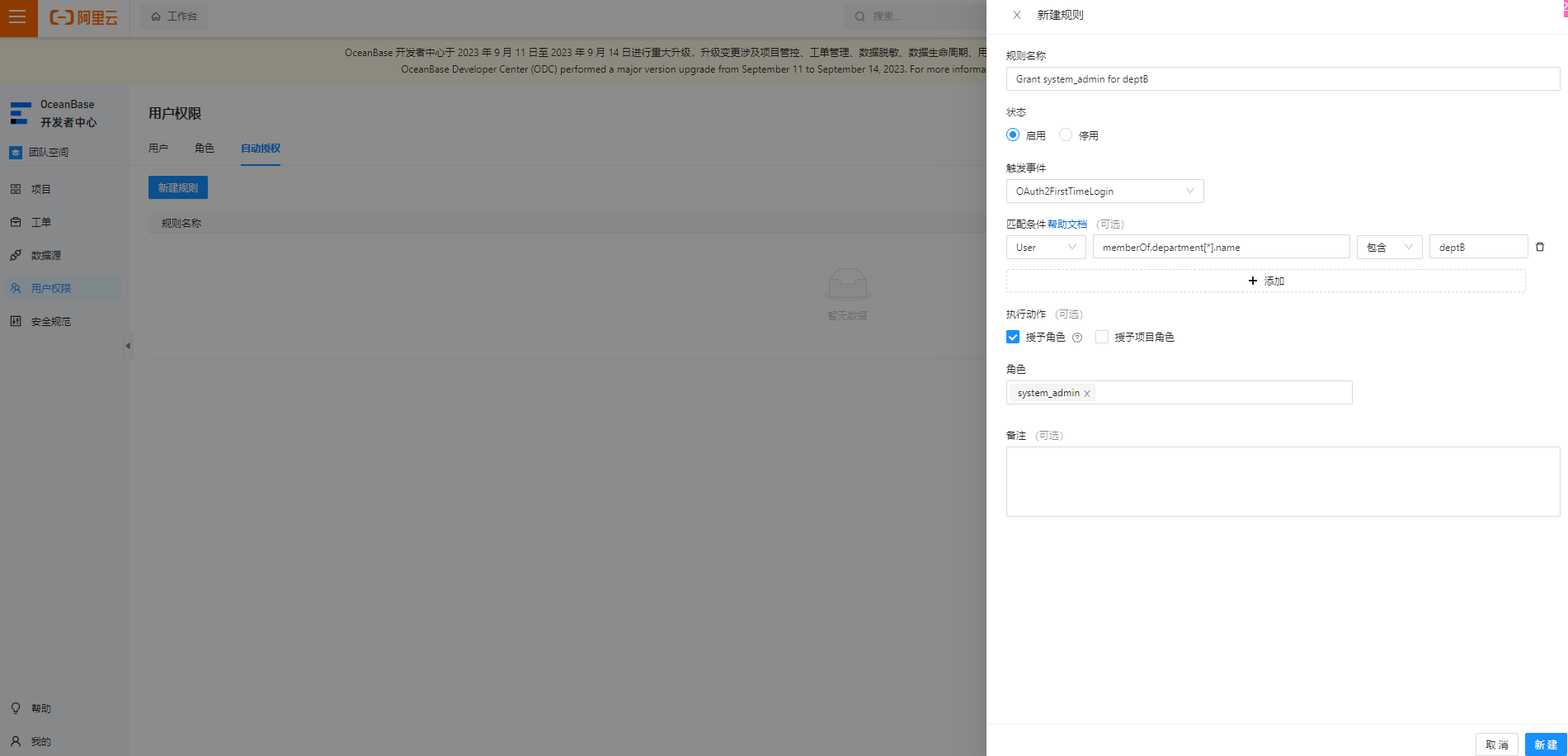Click the 规则名称 input field
The height and width of the screenshot is (756, 1568).
(1283, 78)
